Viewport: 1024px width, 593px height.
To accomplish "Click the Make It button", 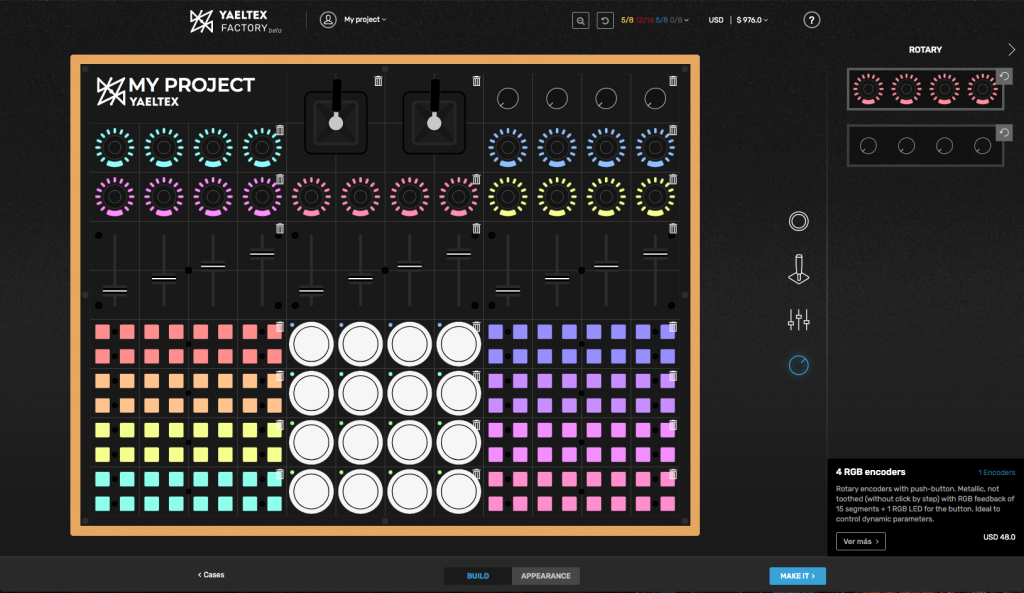I will point(797,576).
